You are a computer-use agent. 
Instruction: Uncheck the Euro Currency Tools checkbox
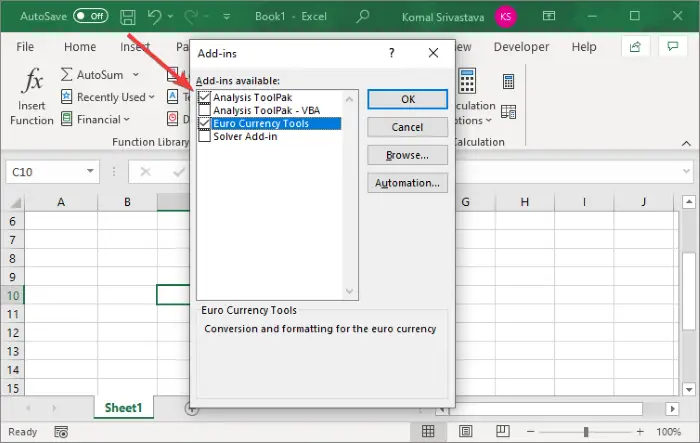click(x=204, y=123)
